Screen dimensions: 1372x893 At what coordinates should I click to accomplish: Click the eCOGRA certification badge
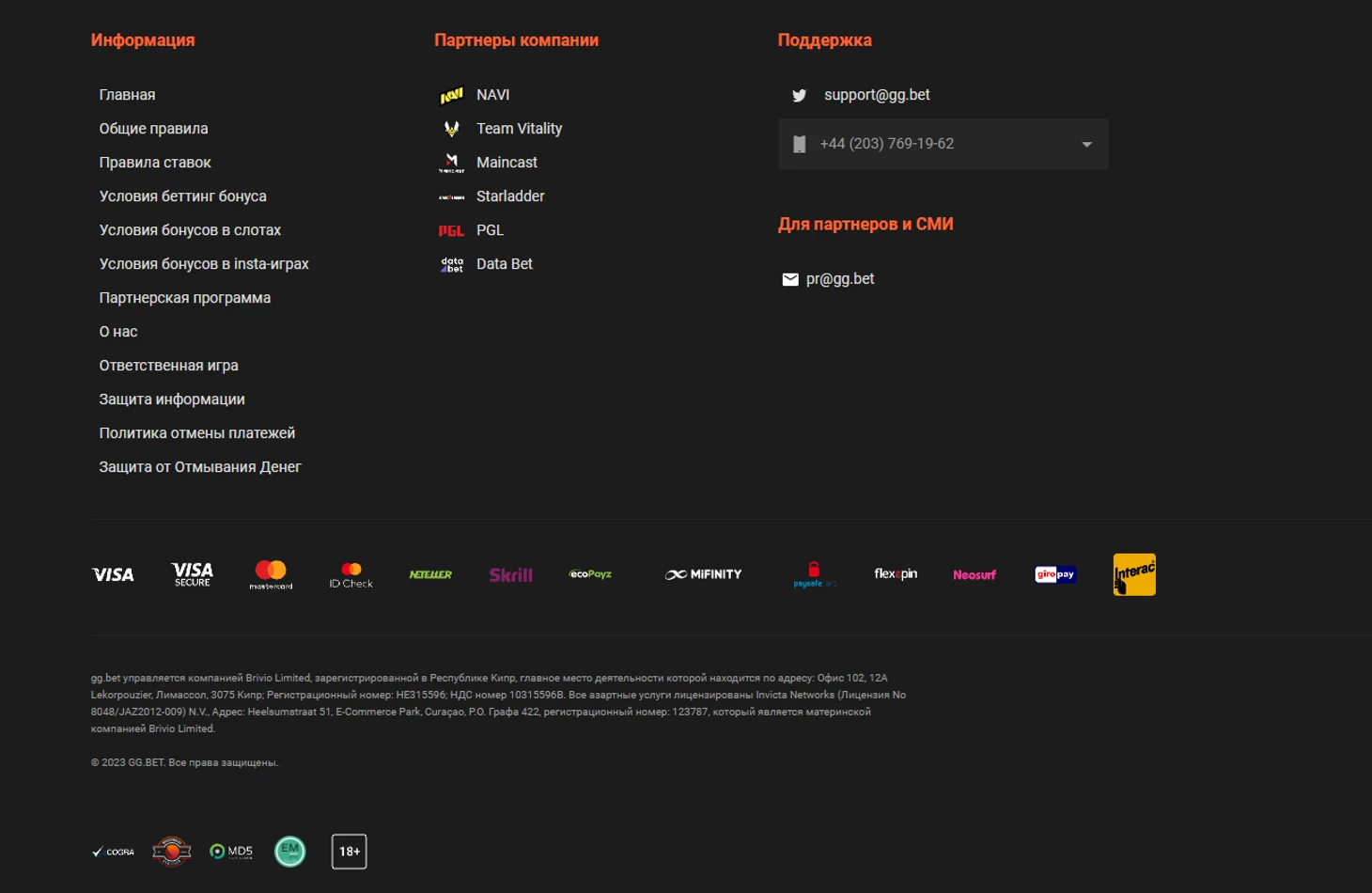[113, 852]
